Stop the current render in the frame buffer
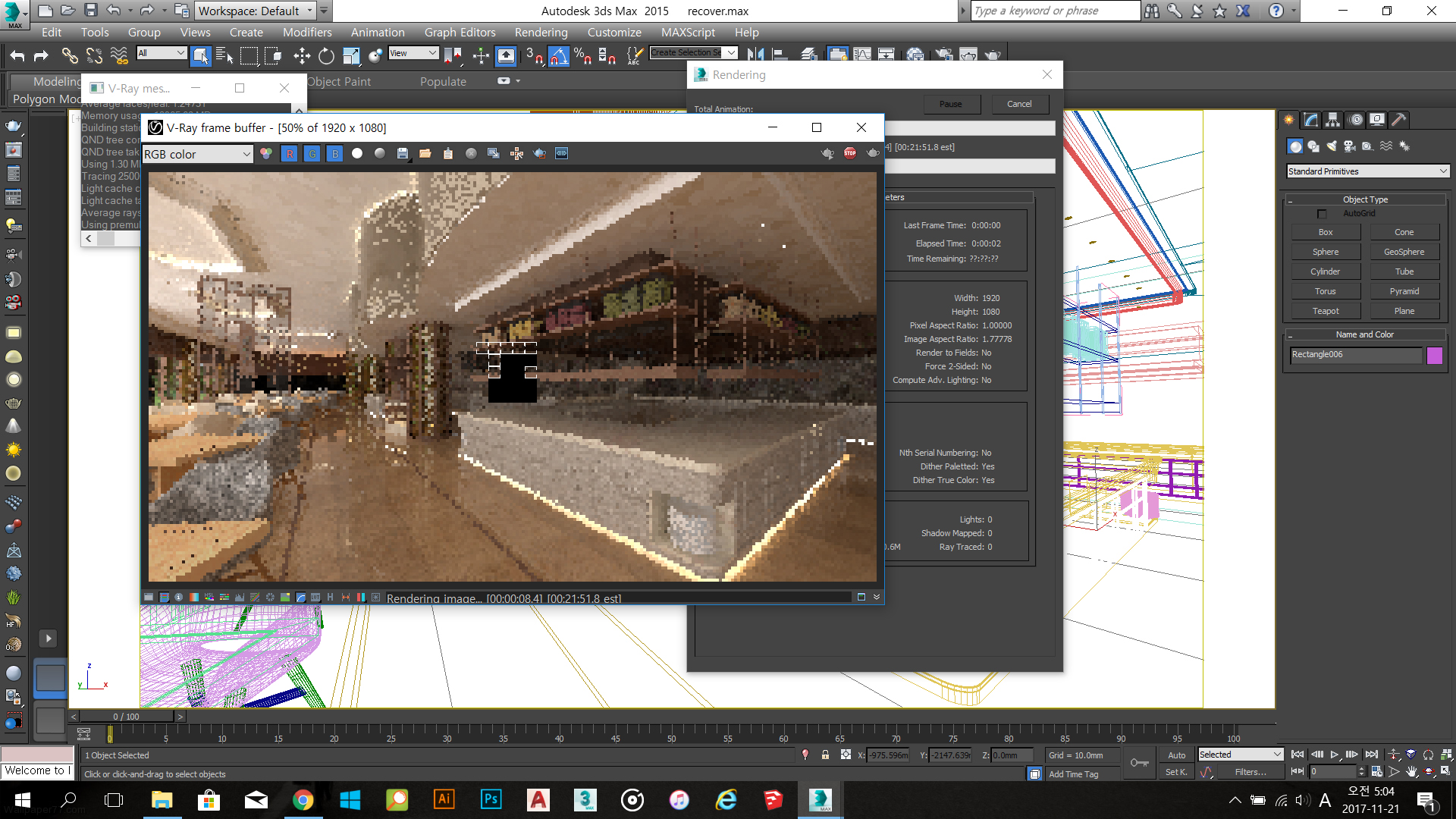 point(849,152)
